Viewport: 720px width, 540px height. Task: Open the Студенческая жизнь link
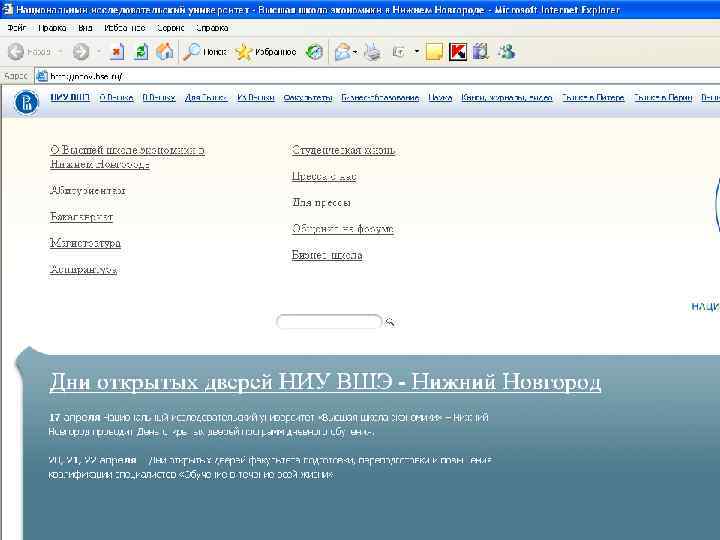click(x=343, y=150)
